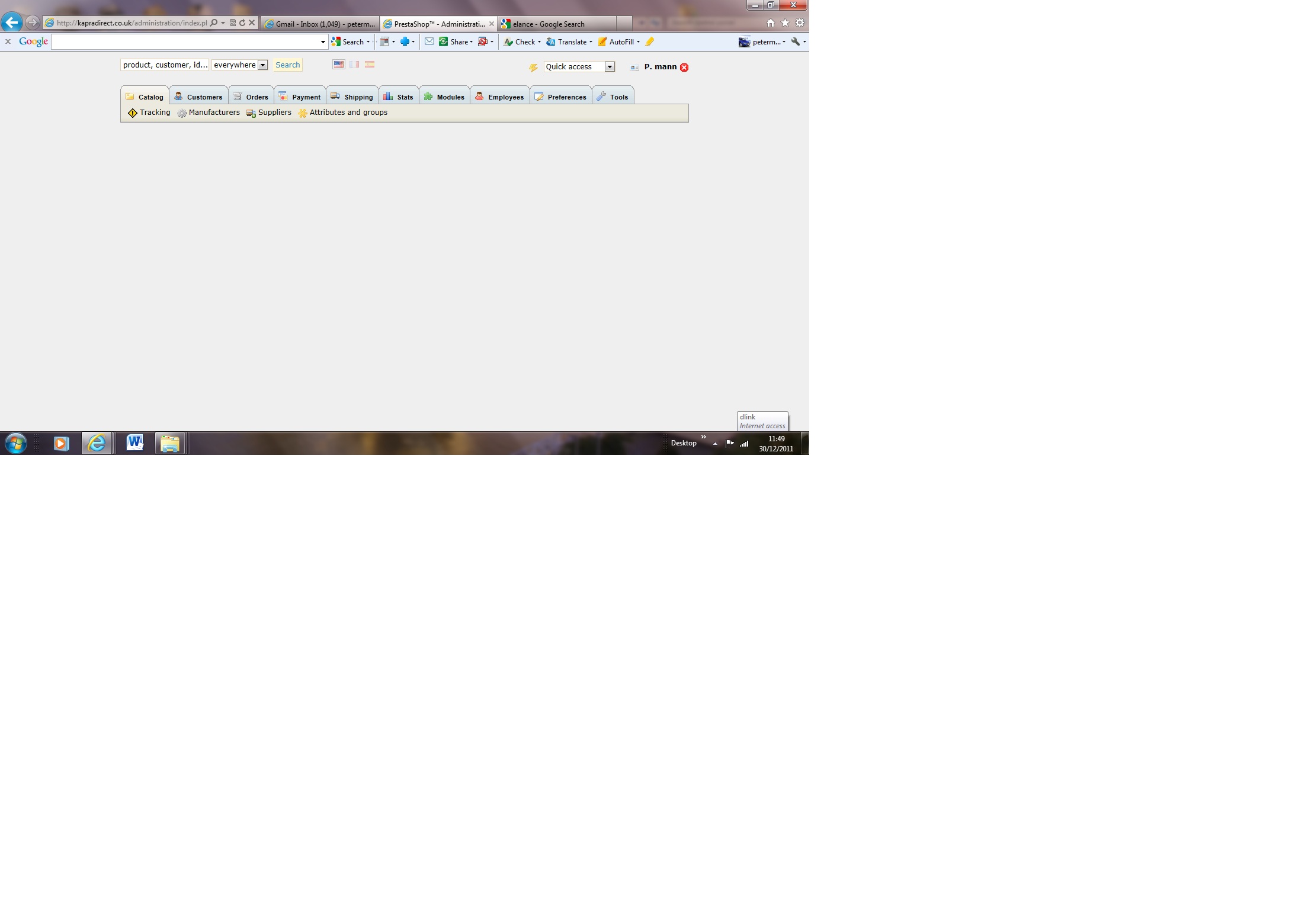Click the Suppliers truck icon
Viewport: 1308px width, 924px height.
pos(251,113)
